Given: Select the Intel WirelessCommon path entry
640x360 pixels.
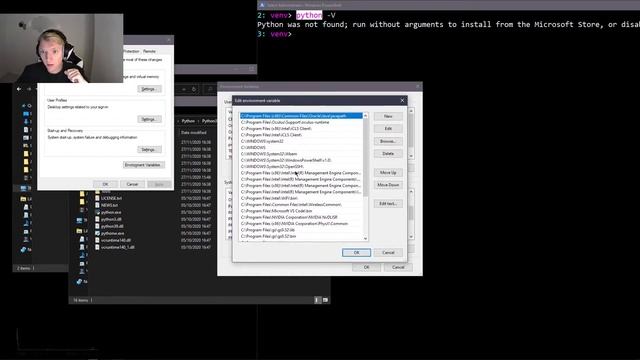Looking at the screenshot, I should [301, 204].
